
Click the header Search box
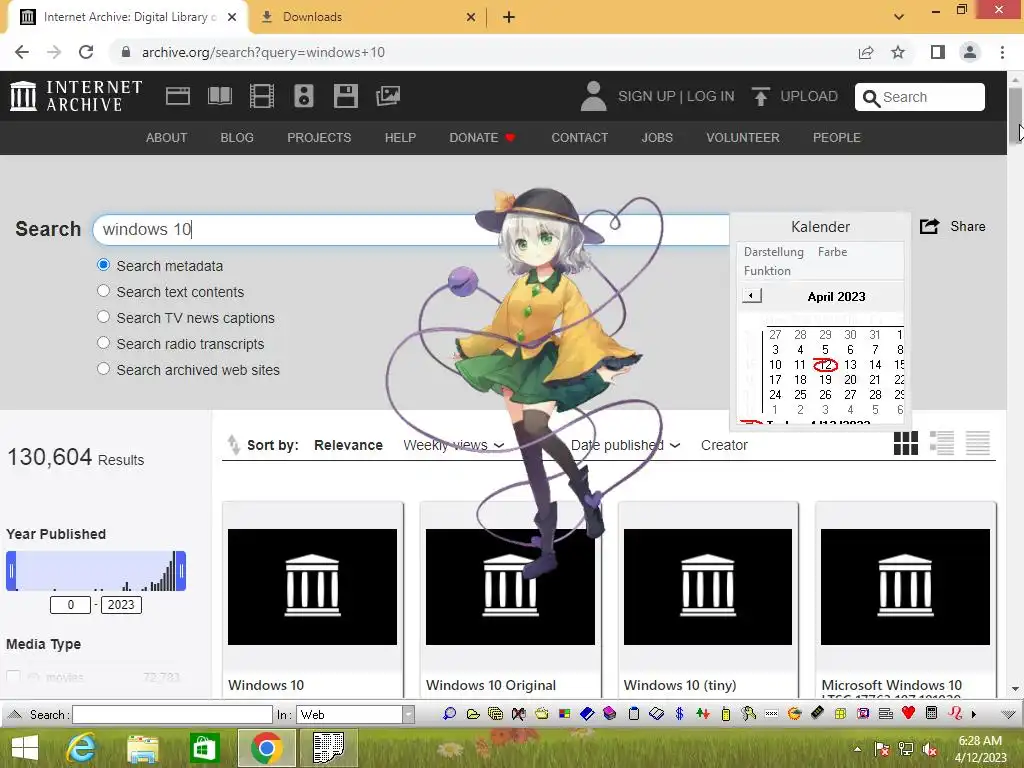(920, 97)
